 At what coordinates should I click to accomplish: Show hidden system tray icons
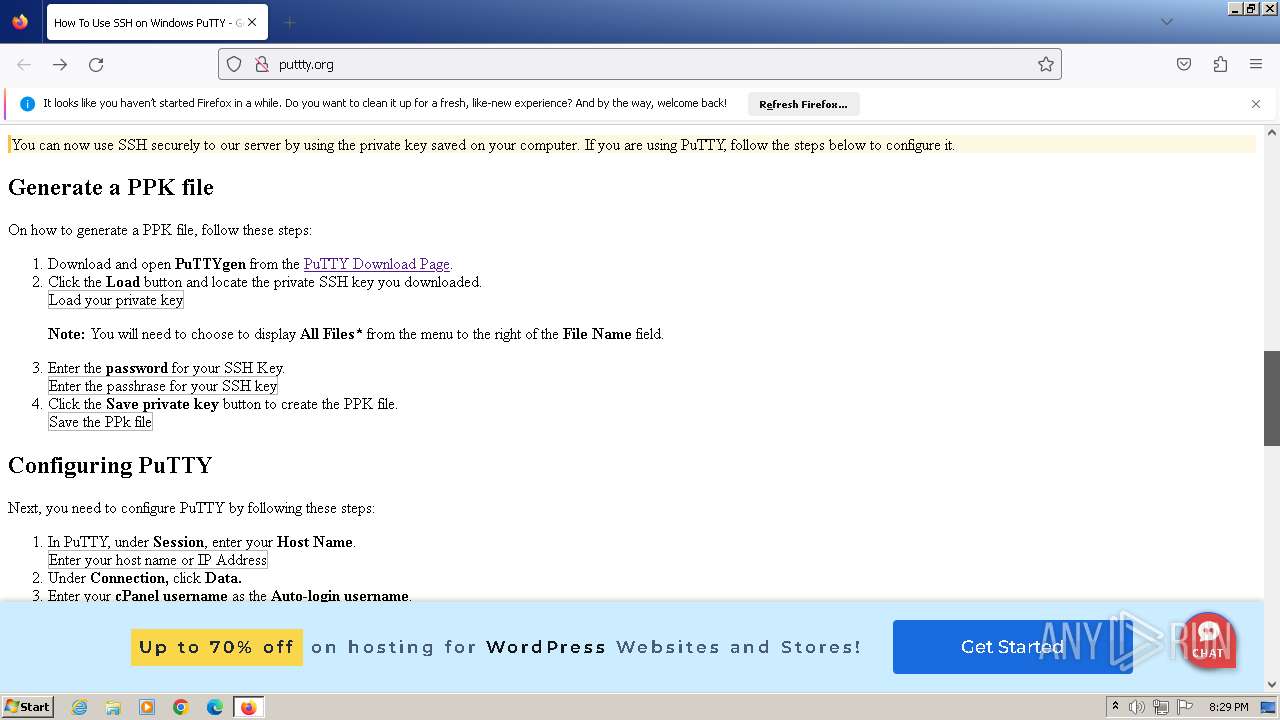[x=1115, y=707]
